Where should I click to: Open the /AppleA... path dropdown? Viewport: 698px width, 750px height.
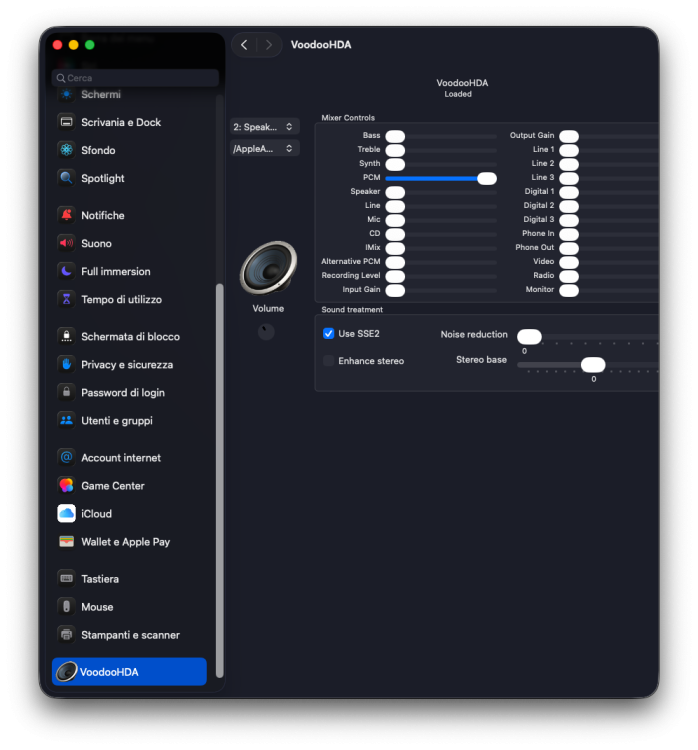tap(265, 148)
